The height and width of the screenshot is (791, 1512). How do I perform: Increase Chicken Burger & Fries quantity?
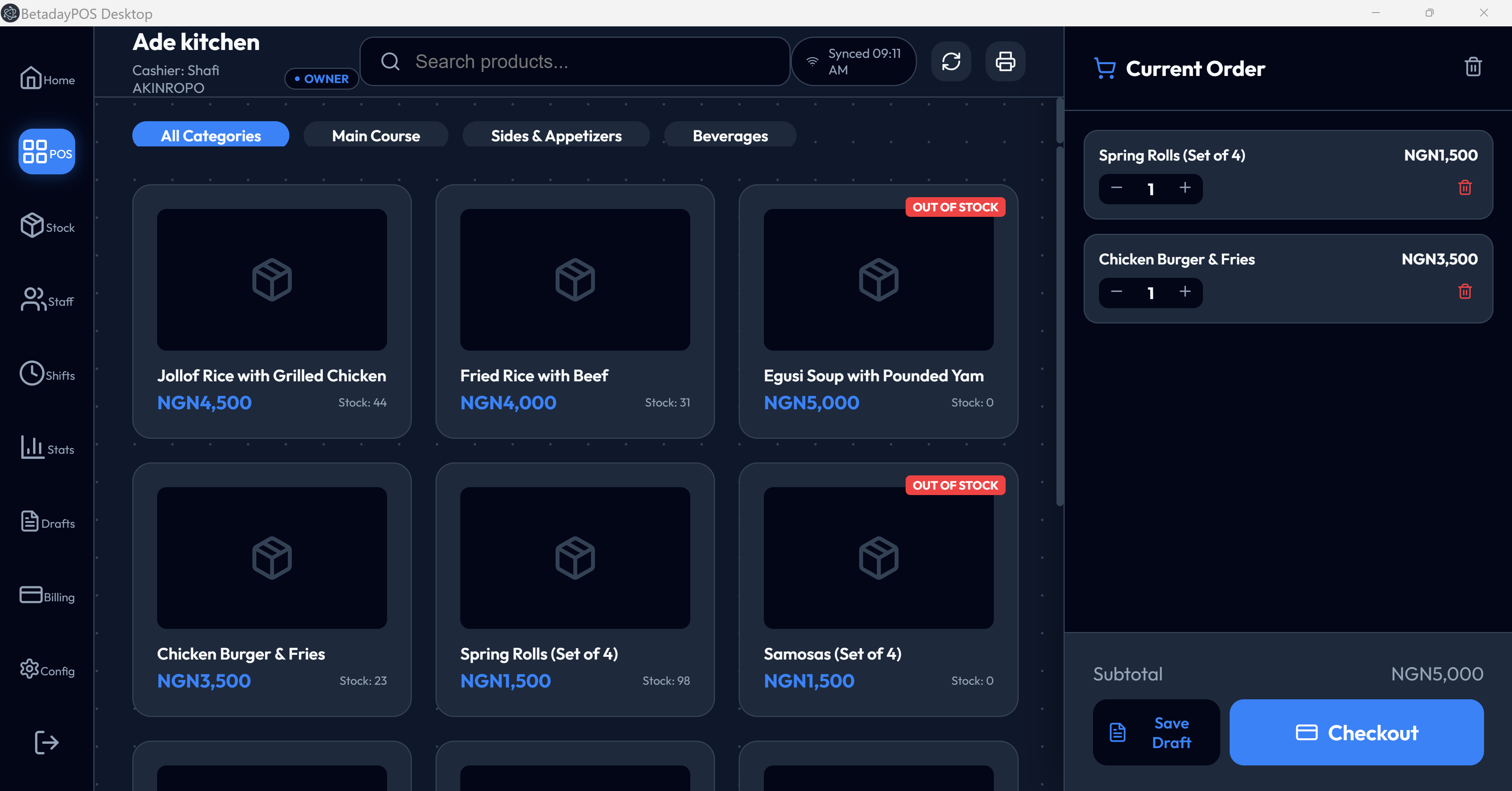(x=1184, y=292)
